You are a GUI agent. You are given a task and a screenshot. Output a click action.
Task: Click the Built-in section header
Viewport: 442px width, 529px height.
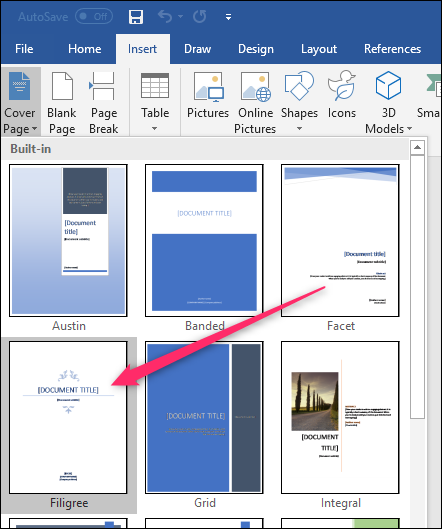click(x=205, y=149)
